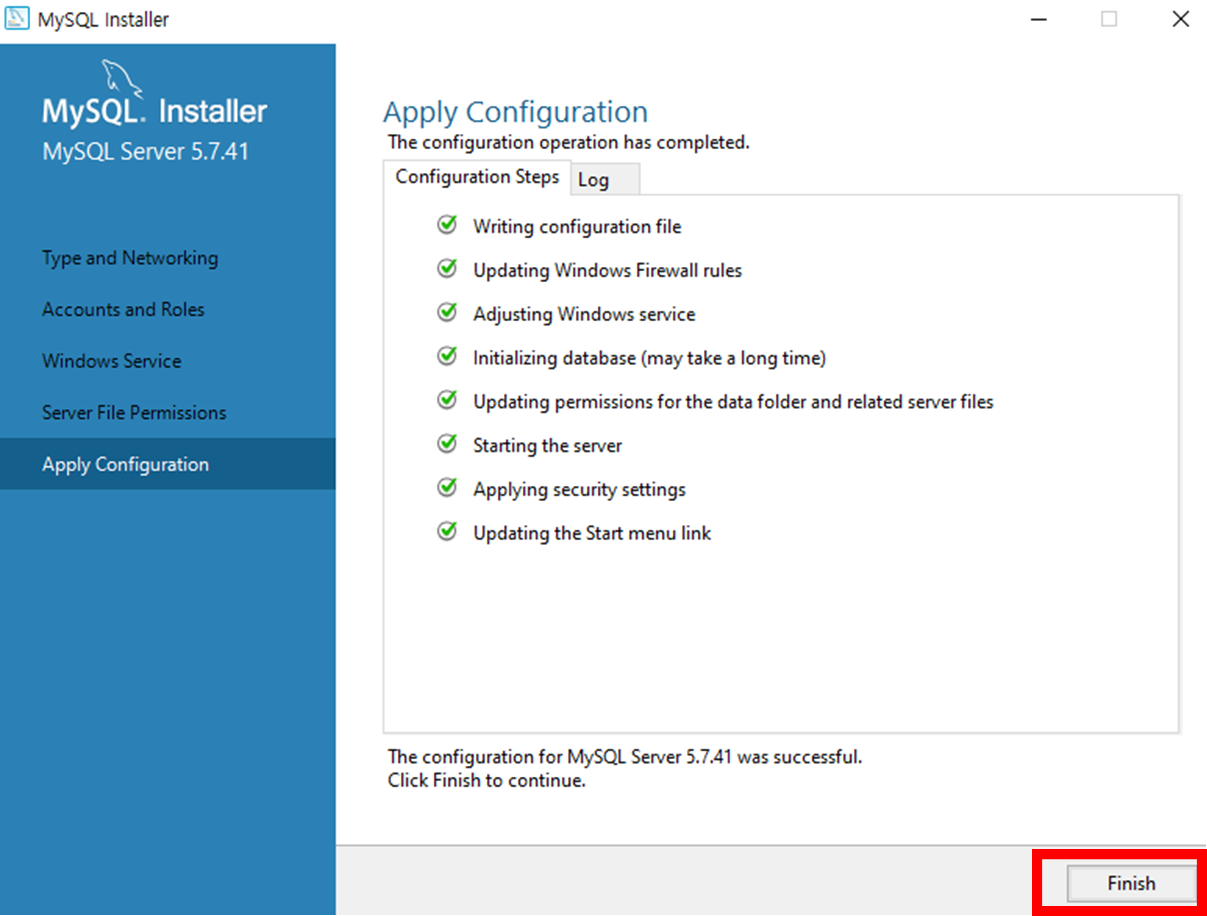Click the Finish button

[x=1131, y=884]
